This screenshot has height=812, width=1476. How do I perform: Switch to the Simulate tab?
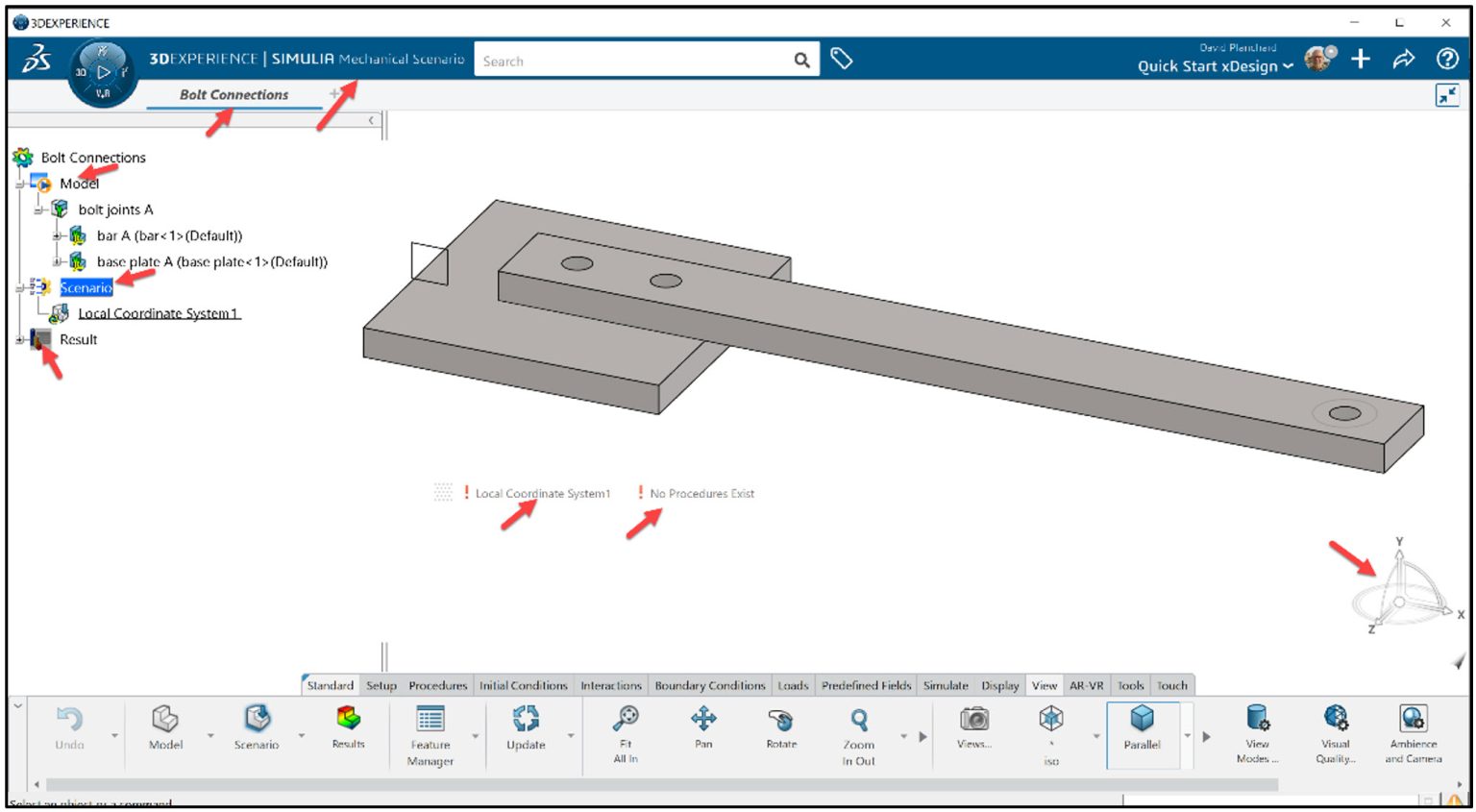click(946, 685)
